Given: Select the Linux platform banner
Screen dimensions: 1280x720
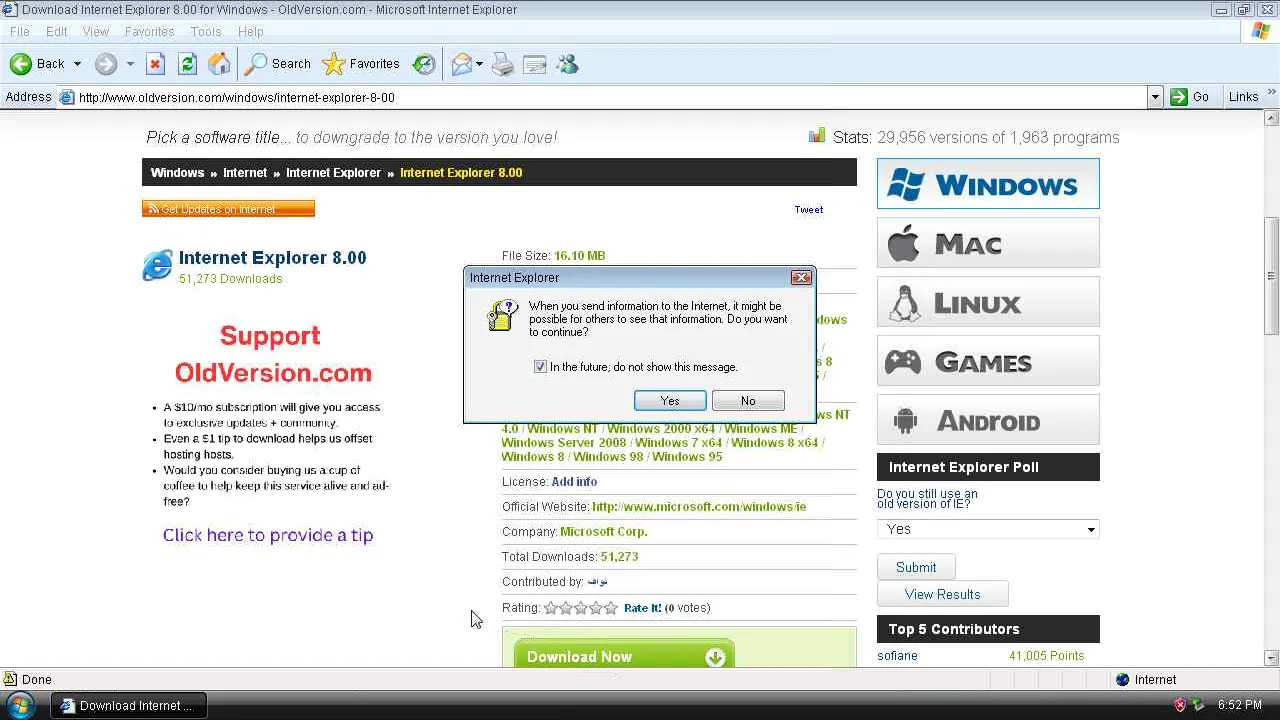Looking at the screenshot, I should [988, 302].
